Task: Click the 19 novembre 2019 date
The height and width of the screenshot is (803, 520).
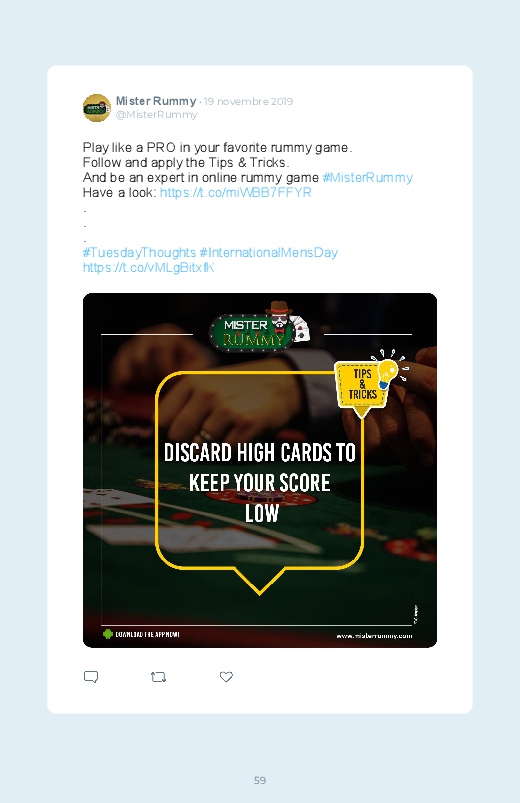Action: click(x=248, y=101)
